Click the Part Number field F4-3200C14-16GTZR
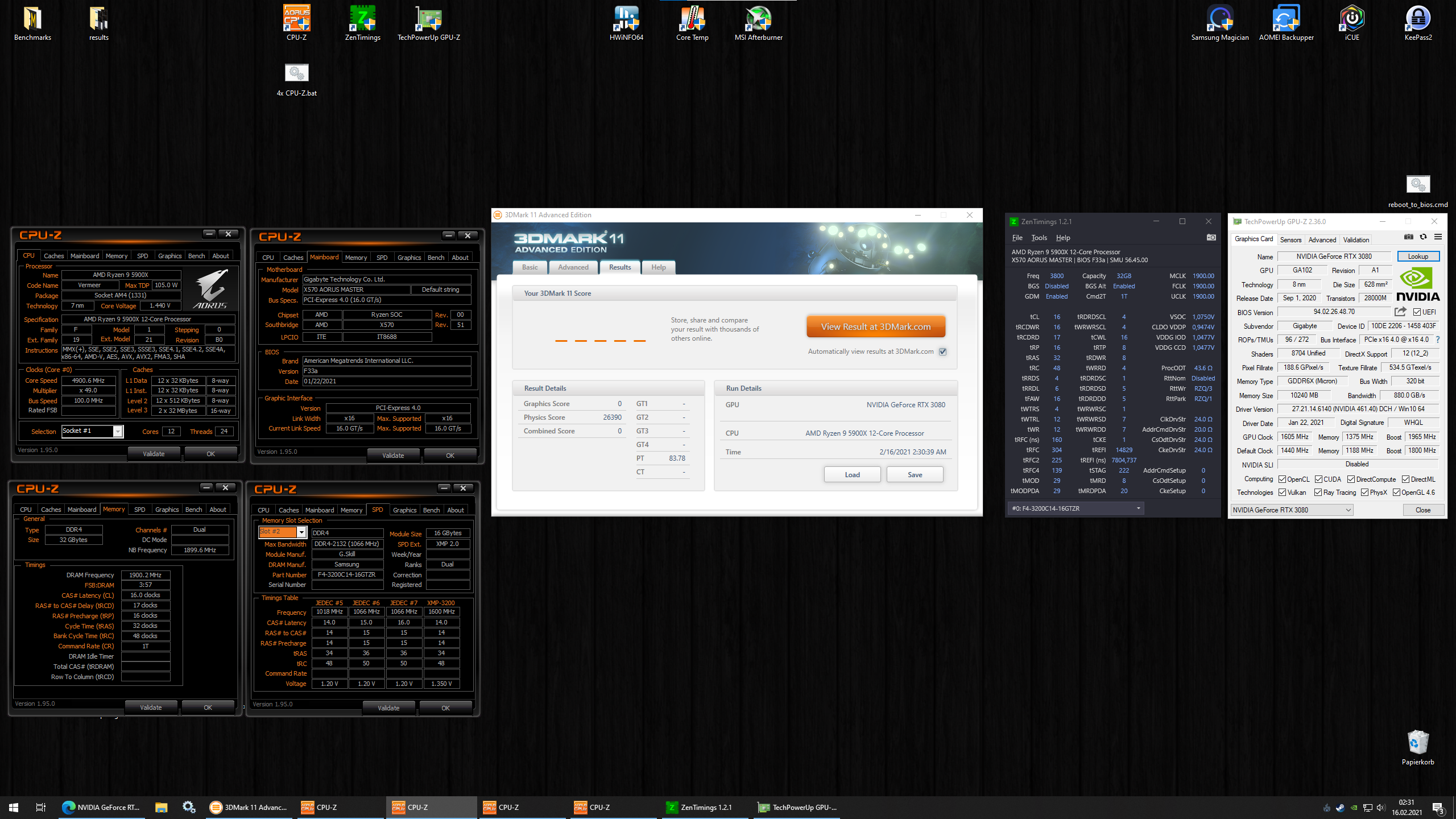Viewport: 1456px width, 819px height. (346, 574)
